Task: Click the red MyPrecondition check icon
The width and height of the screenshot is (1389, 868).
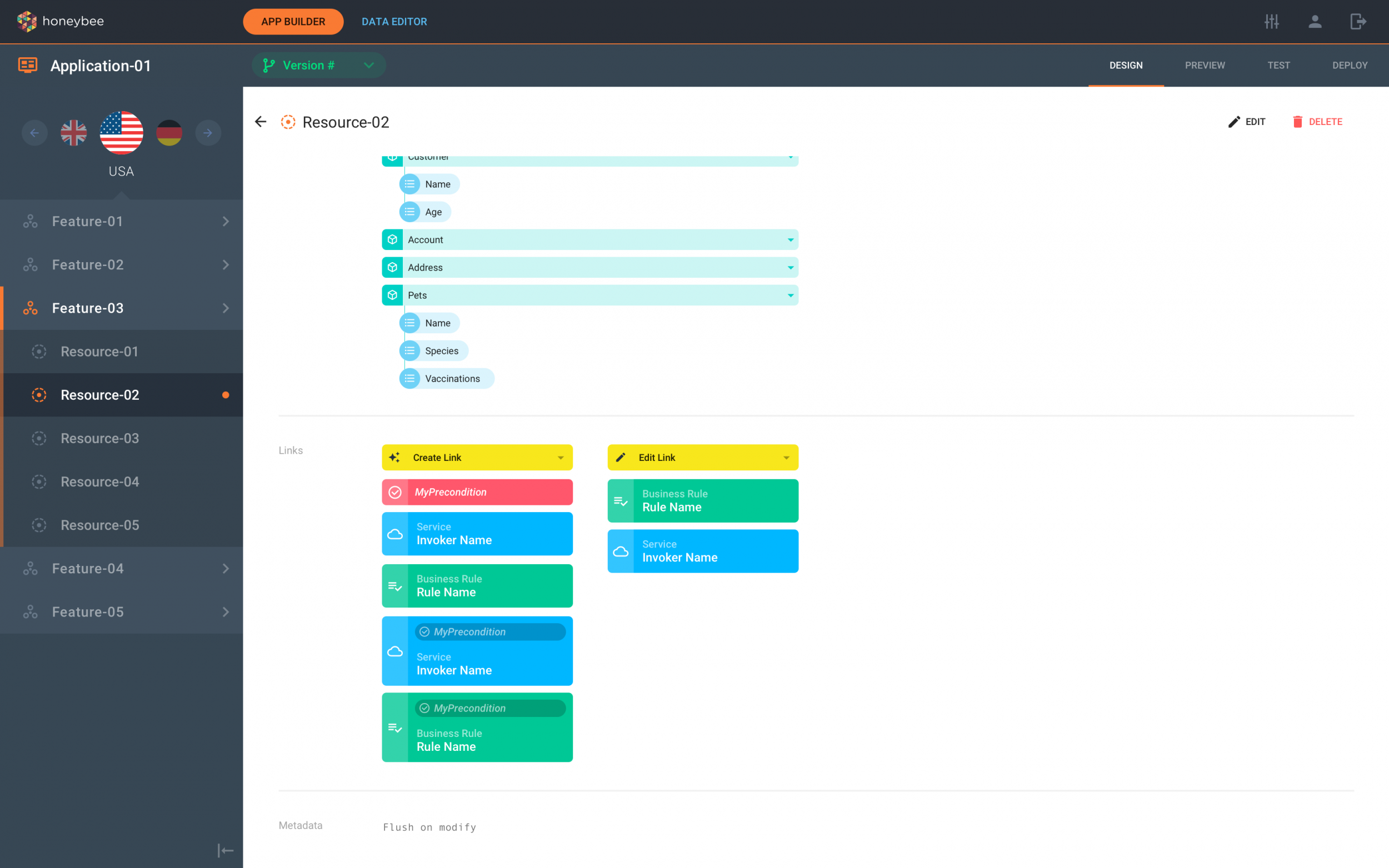Action: click(395, 492)
